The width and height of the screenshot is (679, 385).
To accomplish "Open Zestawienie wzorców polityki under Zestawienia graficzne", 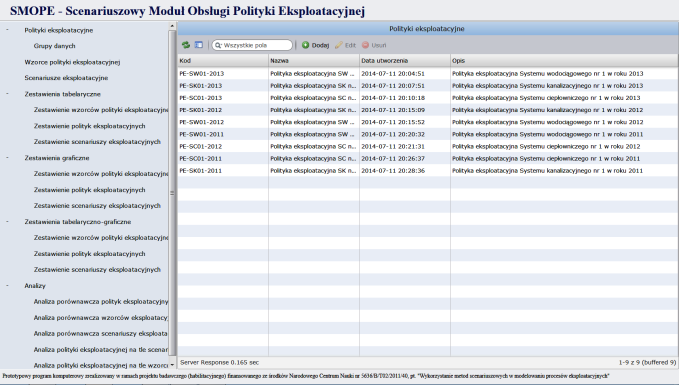I will point(101,174).
